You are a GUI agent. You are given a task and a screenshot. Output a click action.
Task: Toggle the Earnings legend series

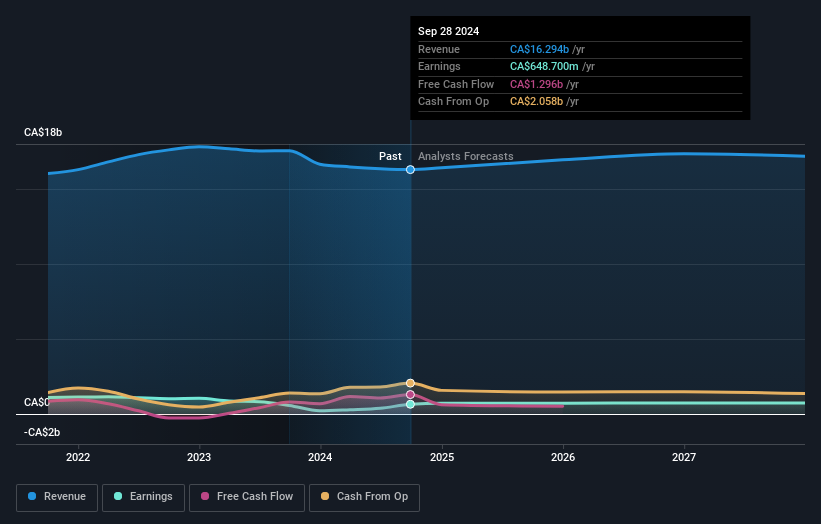tap(143, 497)
